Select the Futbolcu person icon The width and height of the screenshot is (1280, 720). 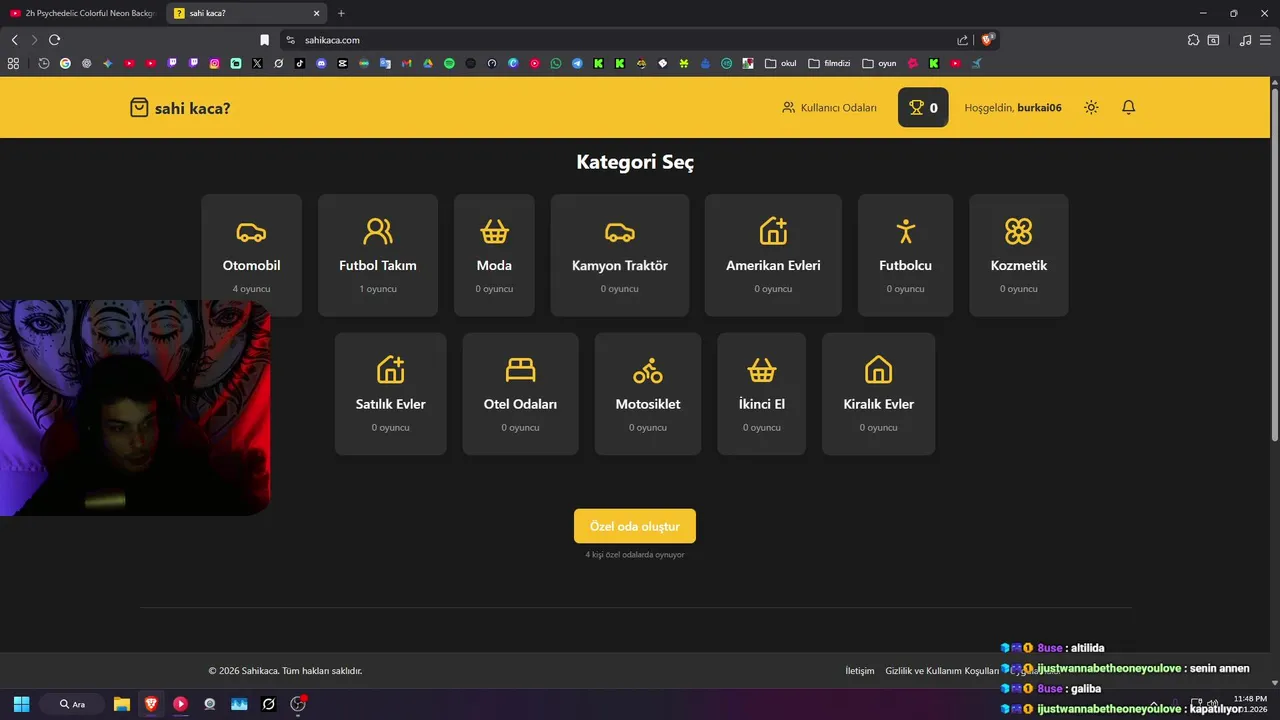tap(905, 232)
